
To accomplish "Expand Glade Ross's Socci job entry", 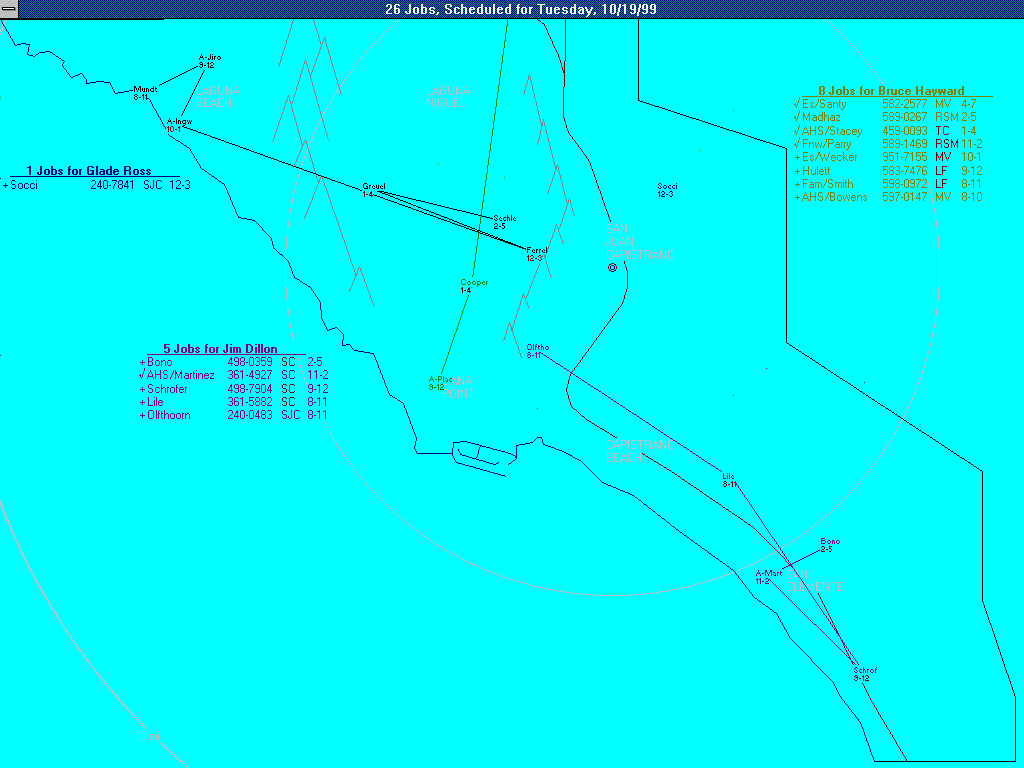I will click(6, 185).
